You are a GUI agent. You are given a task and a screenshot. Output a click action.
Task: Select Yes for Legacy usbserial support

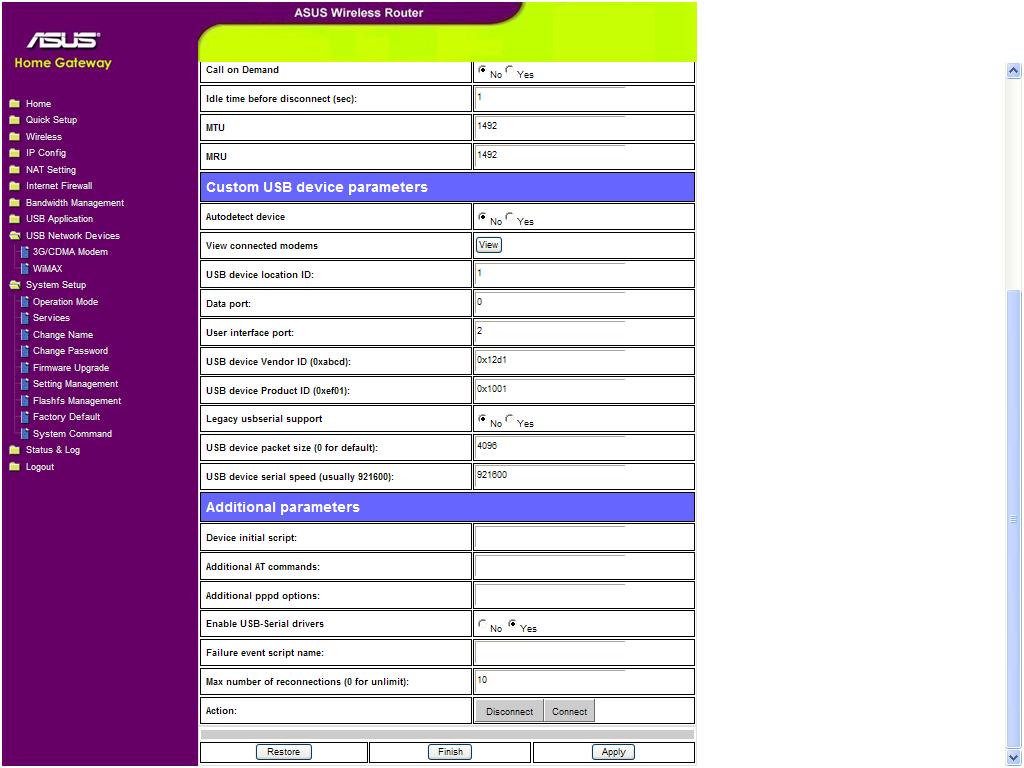pos(509,419)
